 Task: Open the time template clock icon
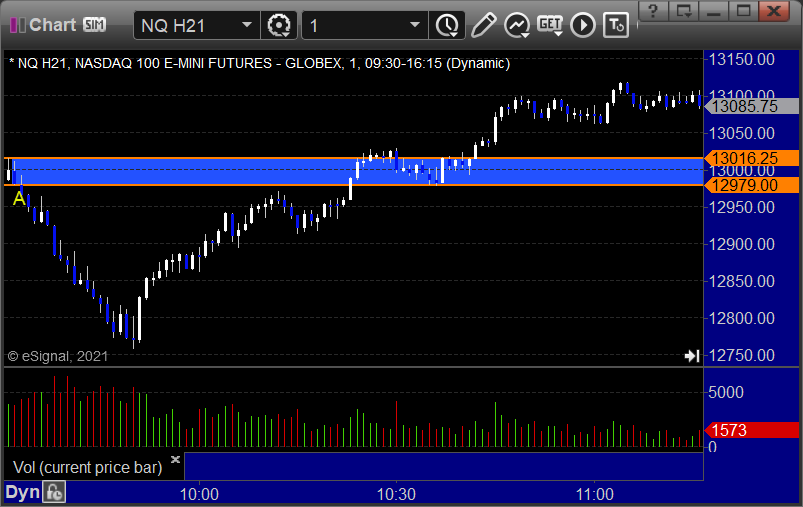click(447, 25)
